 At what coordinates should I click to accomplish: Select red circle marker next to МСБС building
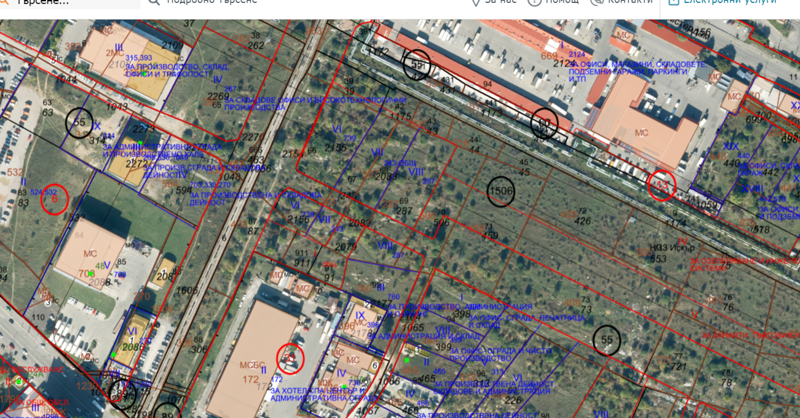290,357
